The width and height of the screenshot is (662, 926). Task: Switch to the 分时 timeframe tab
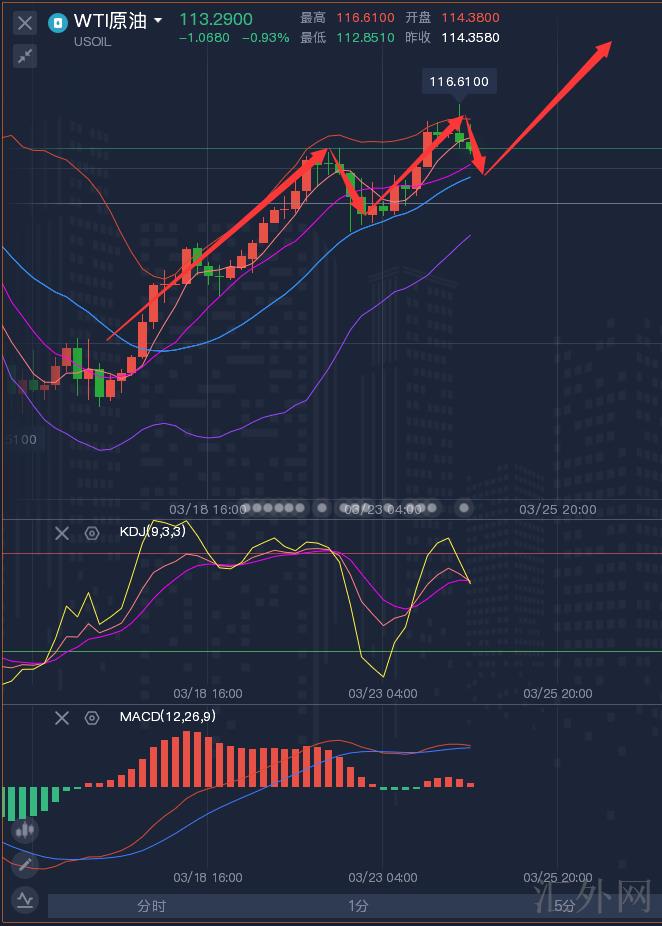[x=151, y=906]
